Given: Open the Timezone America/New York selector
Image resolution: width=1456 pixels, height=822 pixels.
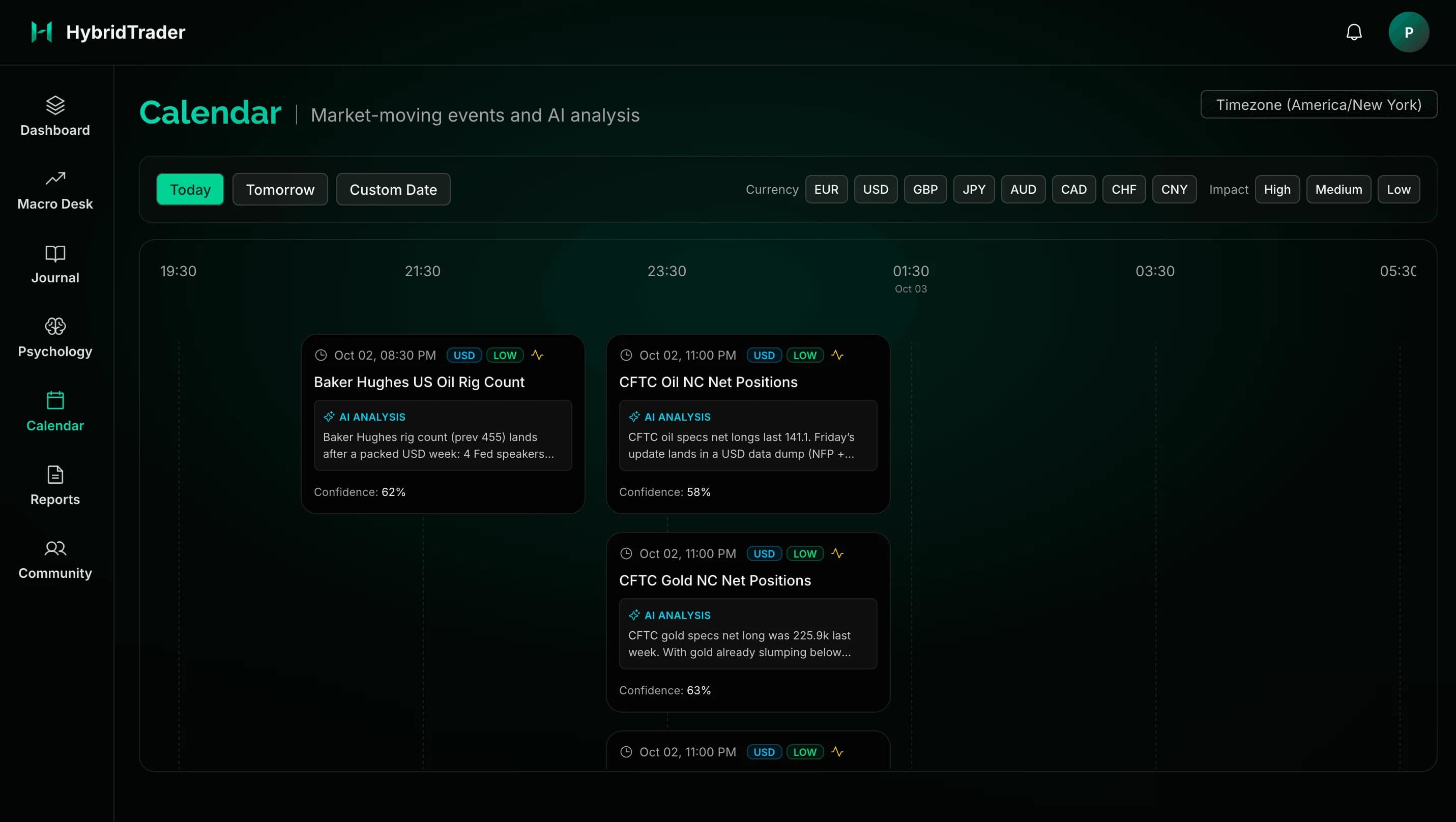Looking at the screenshot, I should tap(1318, 104).
